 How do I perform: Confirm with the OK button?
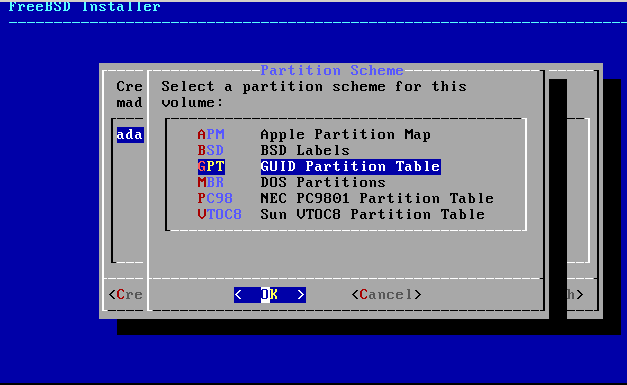pyautogui.click(x=270, y=295)
